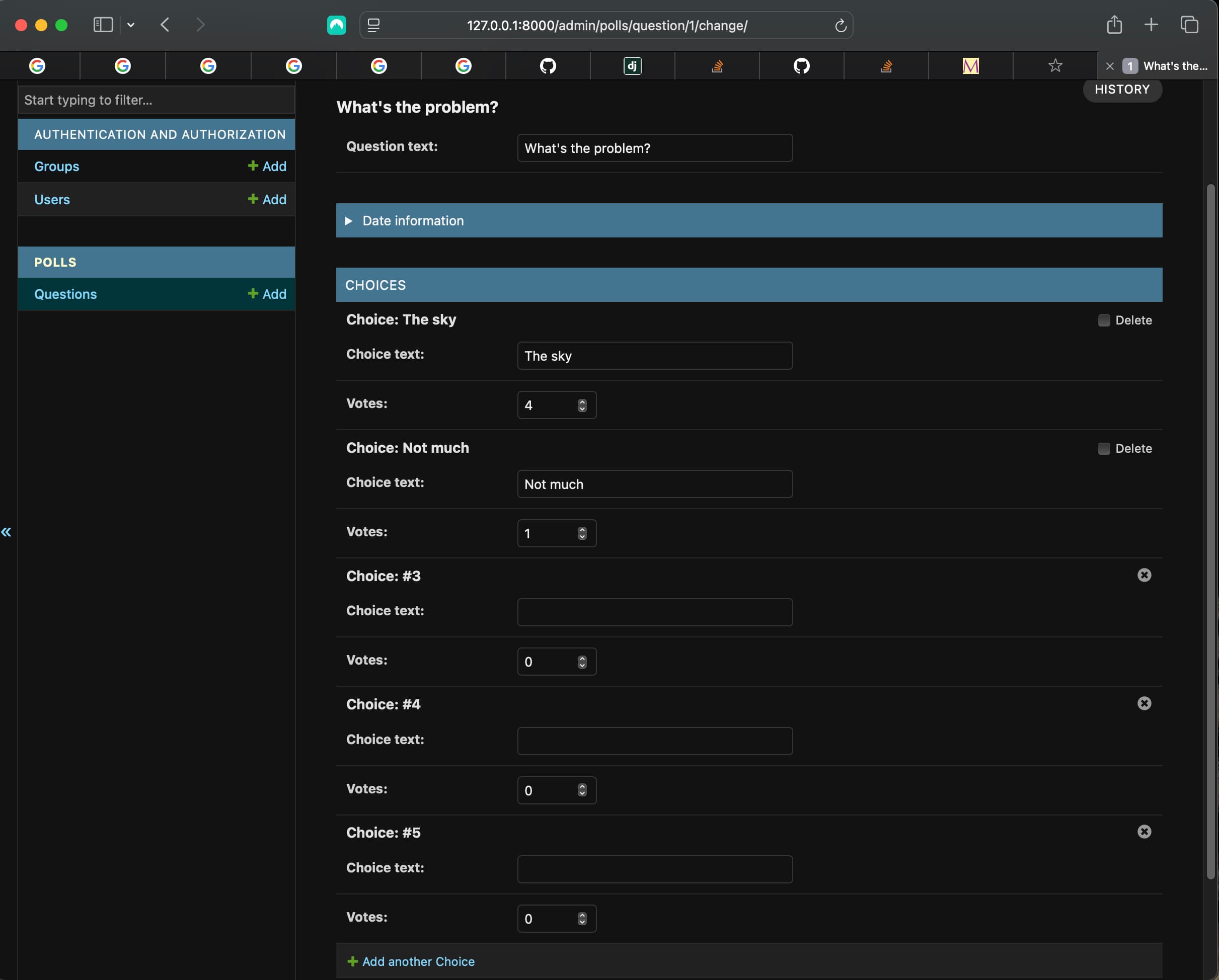This screenshot has height=980, width=1219.
Task: Switch to the first Stack Overflow tab
Action: [717, 66]
